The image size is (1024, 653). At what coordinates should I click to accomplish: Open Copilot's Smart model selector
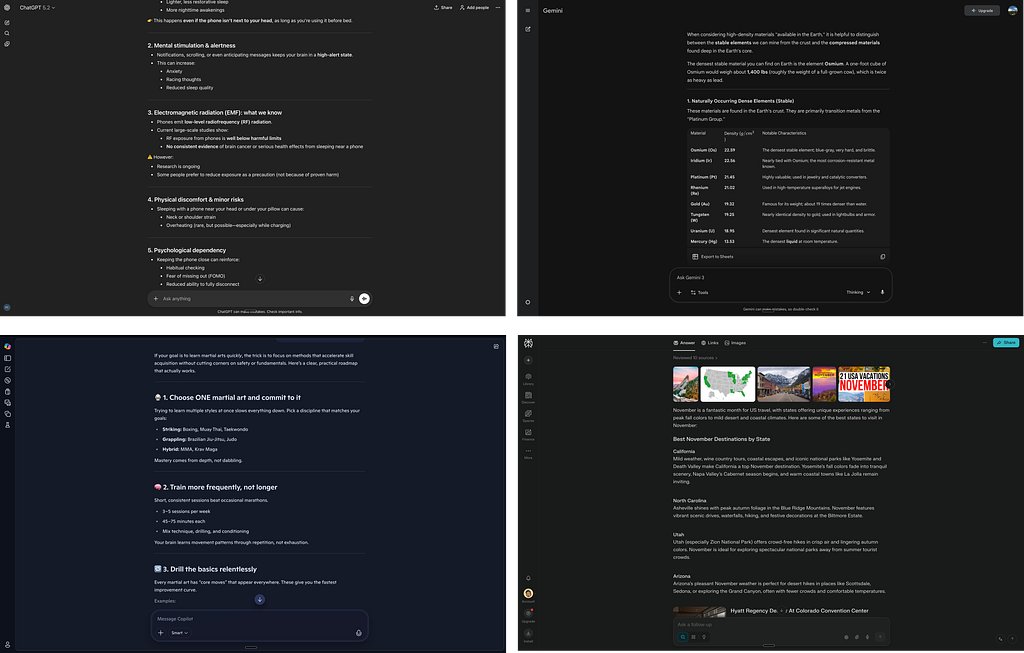(x=178, y=632)
